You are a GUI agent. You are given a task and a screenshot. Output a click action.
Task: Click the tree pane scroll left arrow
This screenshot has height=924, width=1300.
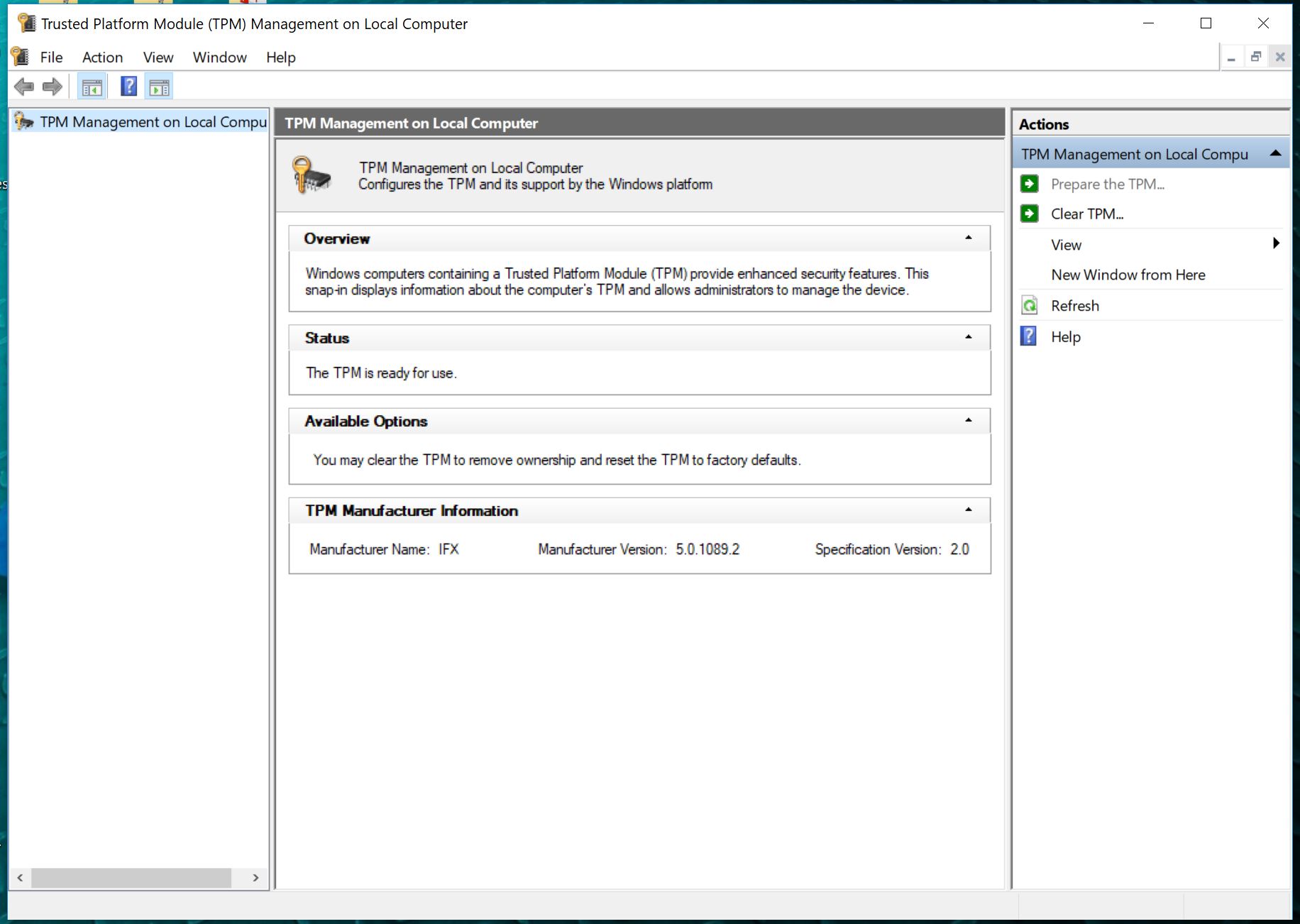(20, 878)
